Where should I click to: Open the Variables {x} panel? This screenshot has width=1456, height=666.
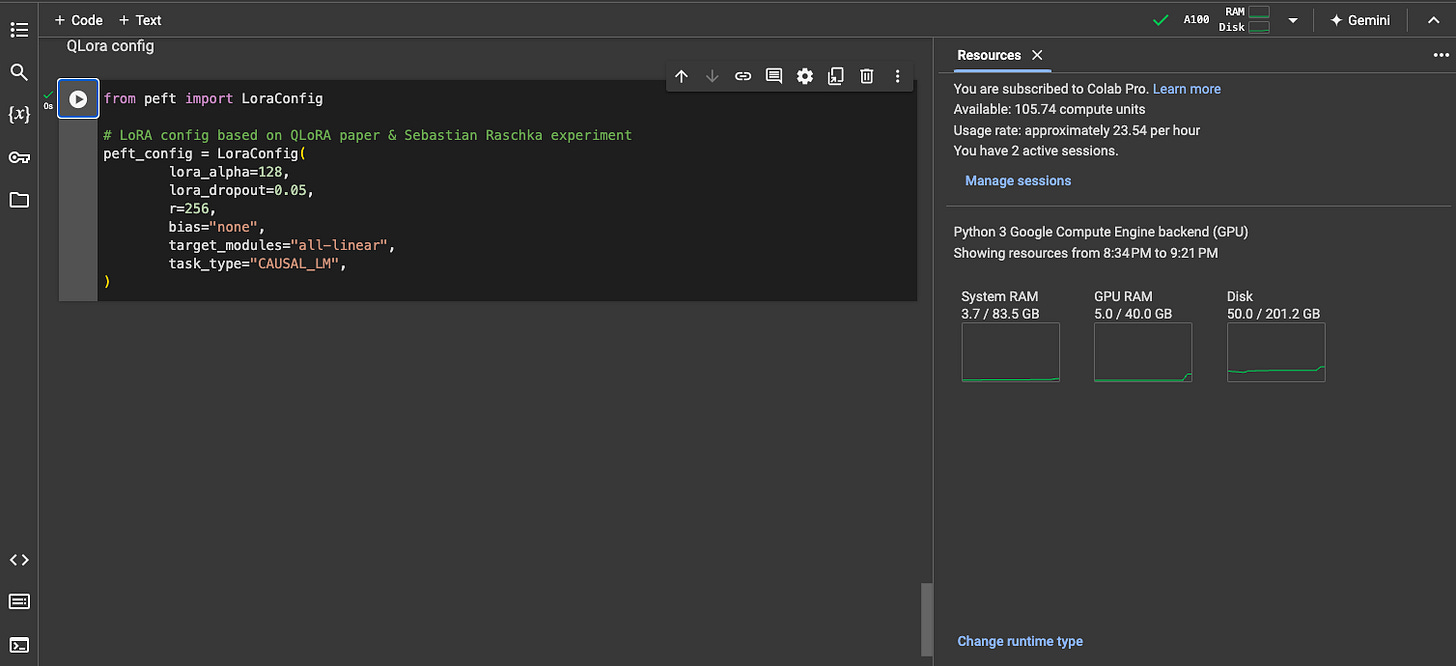tap(19, 114)
